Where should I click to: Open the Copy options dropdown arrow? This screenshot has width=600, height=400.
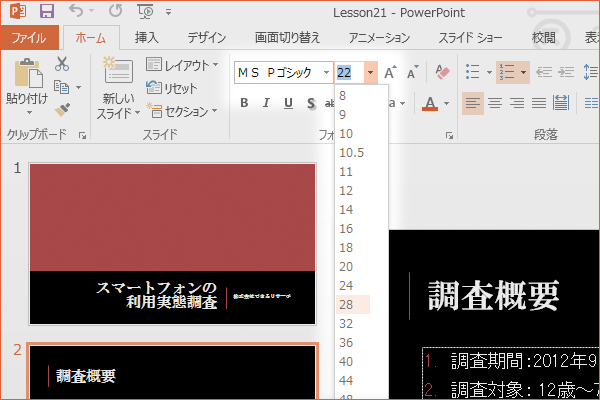click(x=78, y=88)
